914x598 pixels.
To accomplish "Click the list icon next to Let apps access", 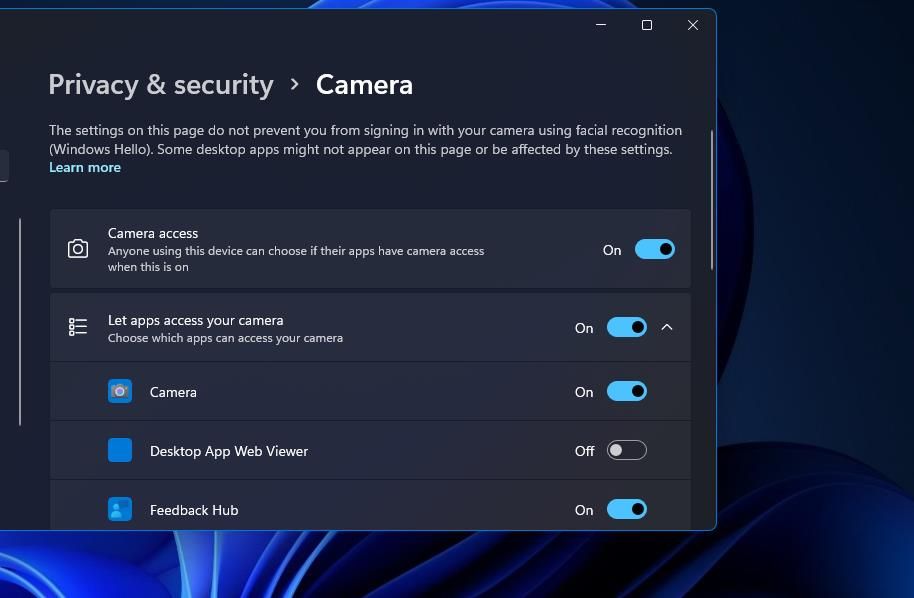I will tap(78, 326).
